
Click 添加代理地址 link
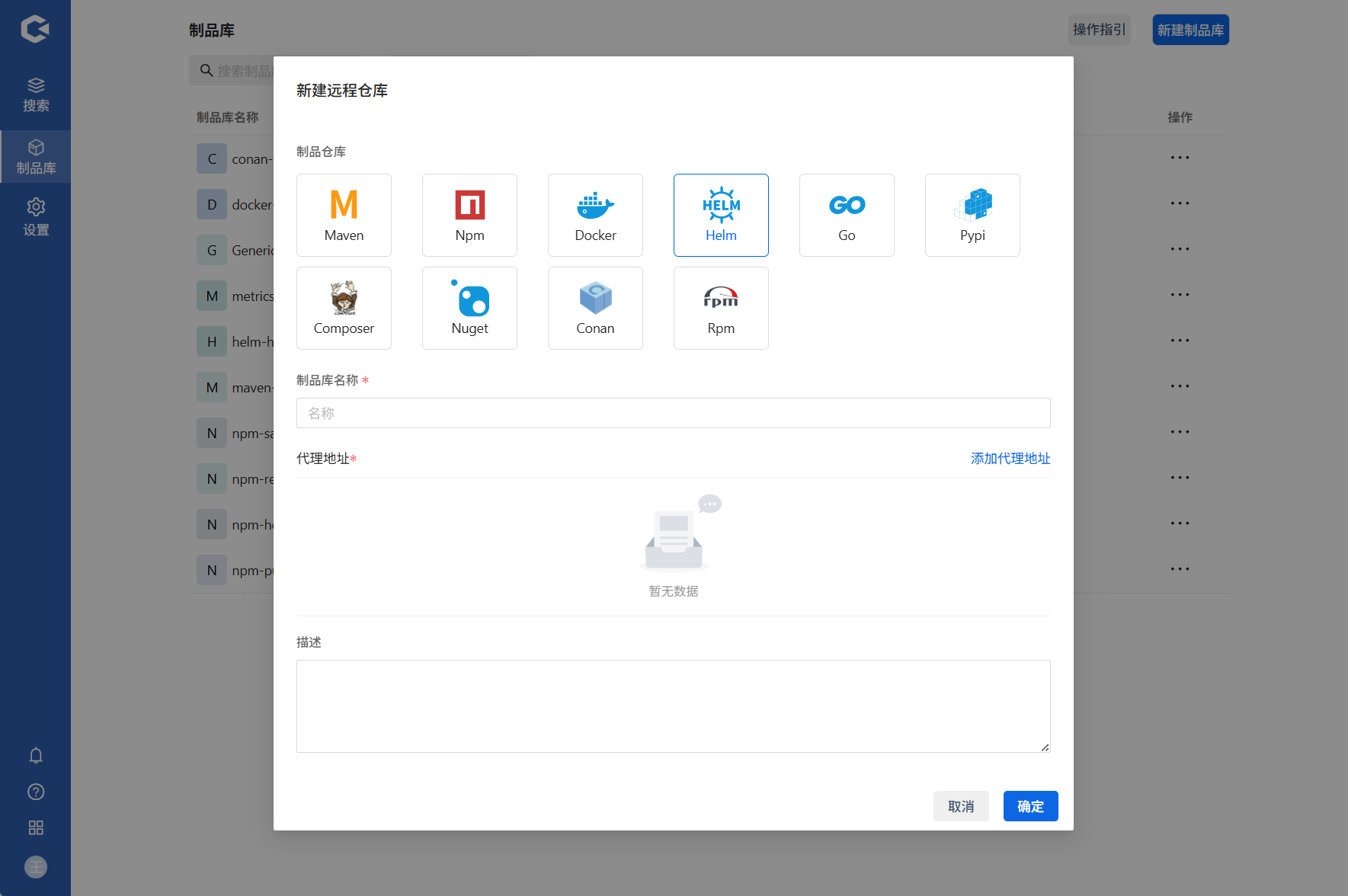1010,459
